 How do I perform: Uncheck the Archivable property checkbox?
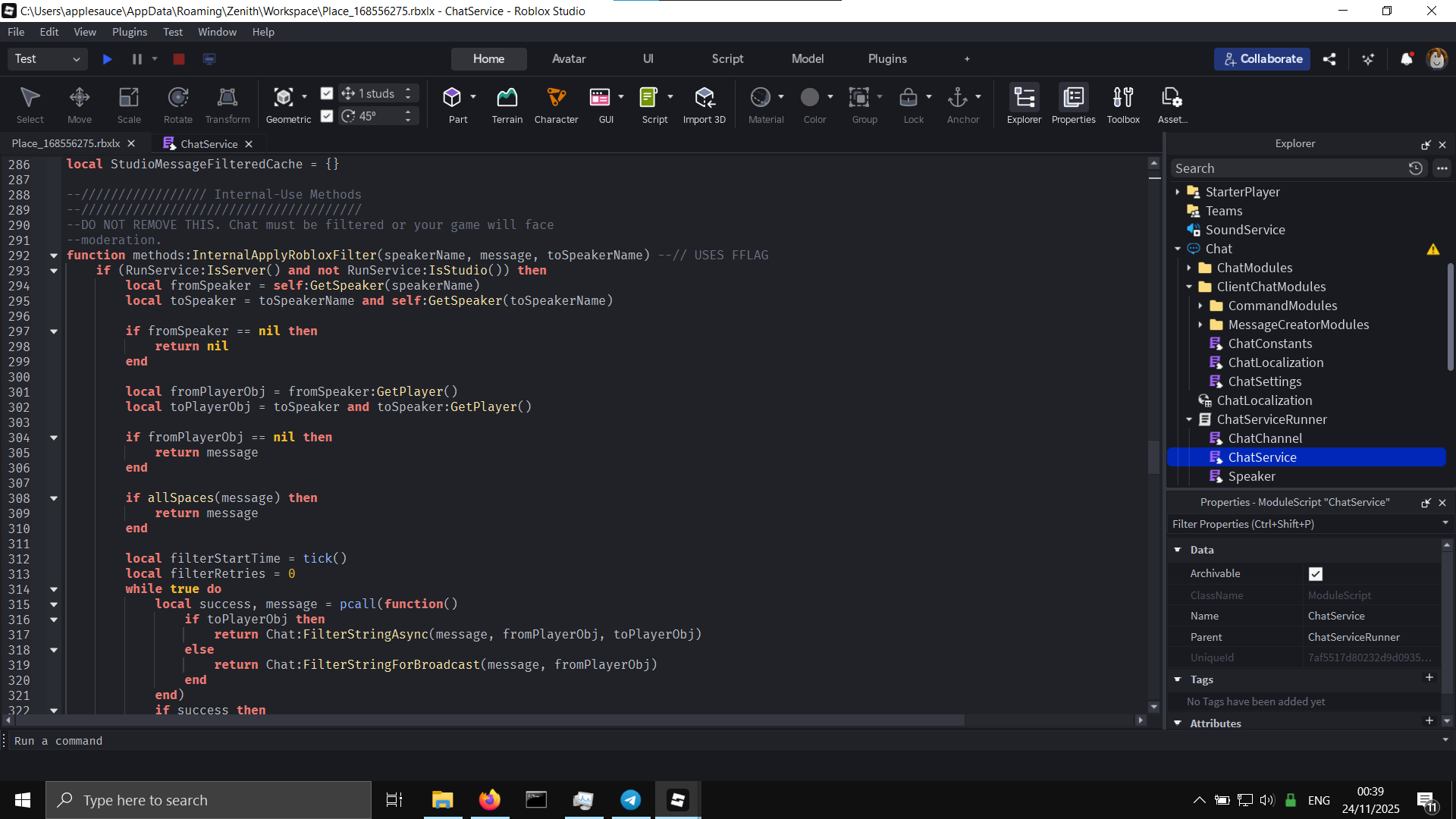(1316, 574)
